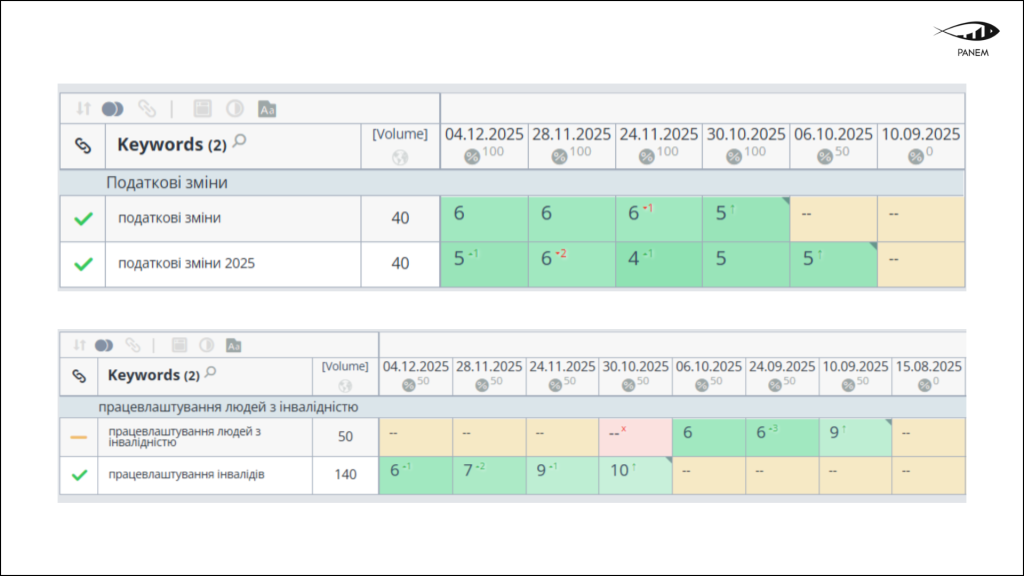Click the half-circle contrast icon in top toolbar
The height and width of the screenshot is (576, 1024).
235,109
